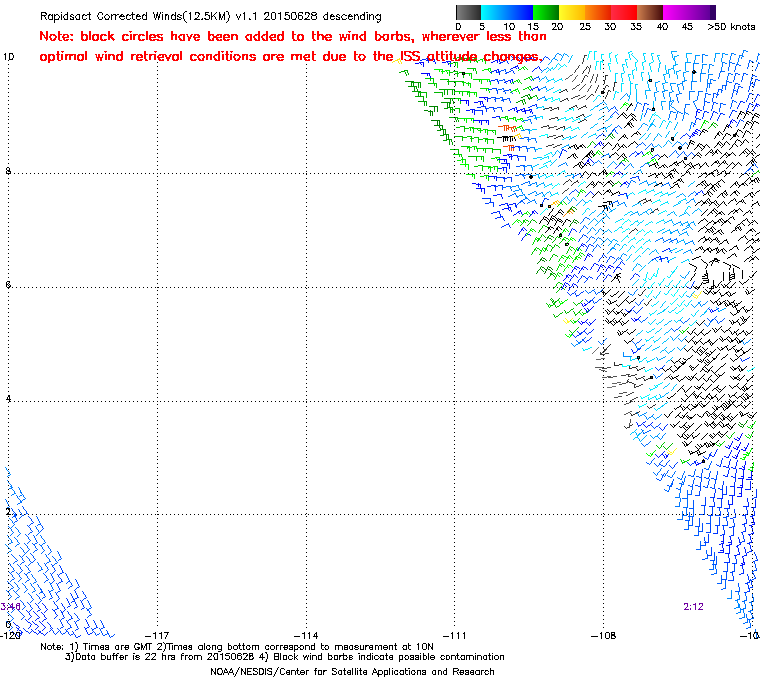Click the 'NOAA/NESDIS/Center for Satellite Applications' credit
The image size is (760, 688).
pos(352,672)
